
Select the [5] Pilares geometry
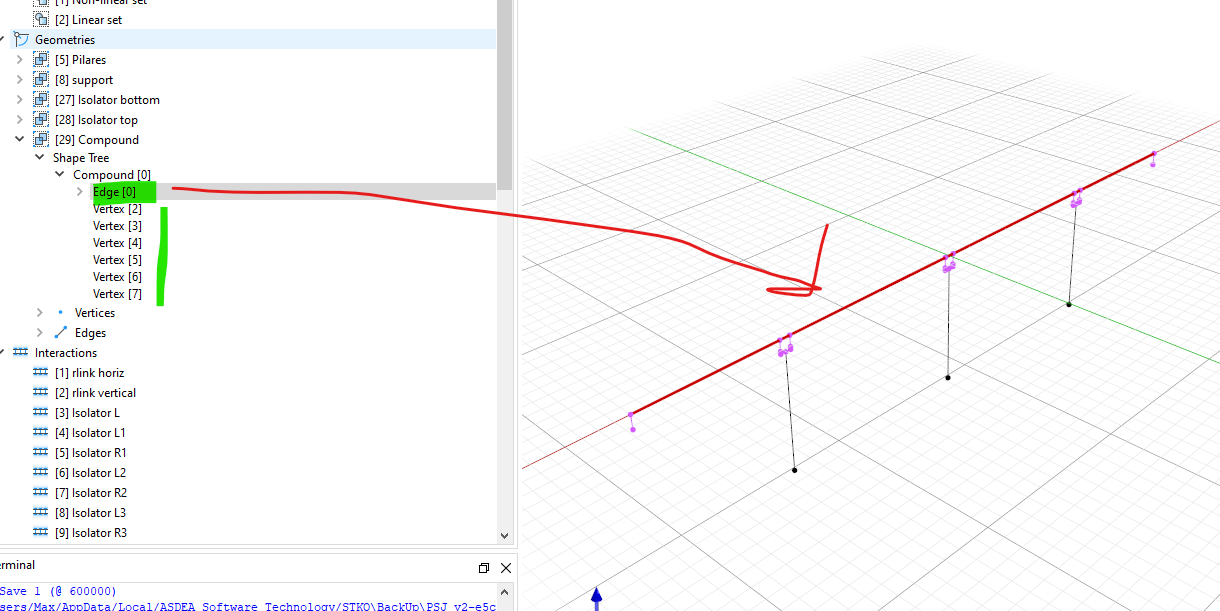[81, 60]
